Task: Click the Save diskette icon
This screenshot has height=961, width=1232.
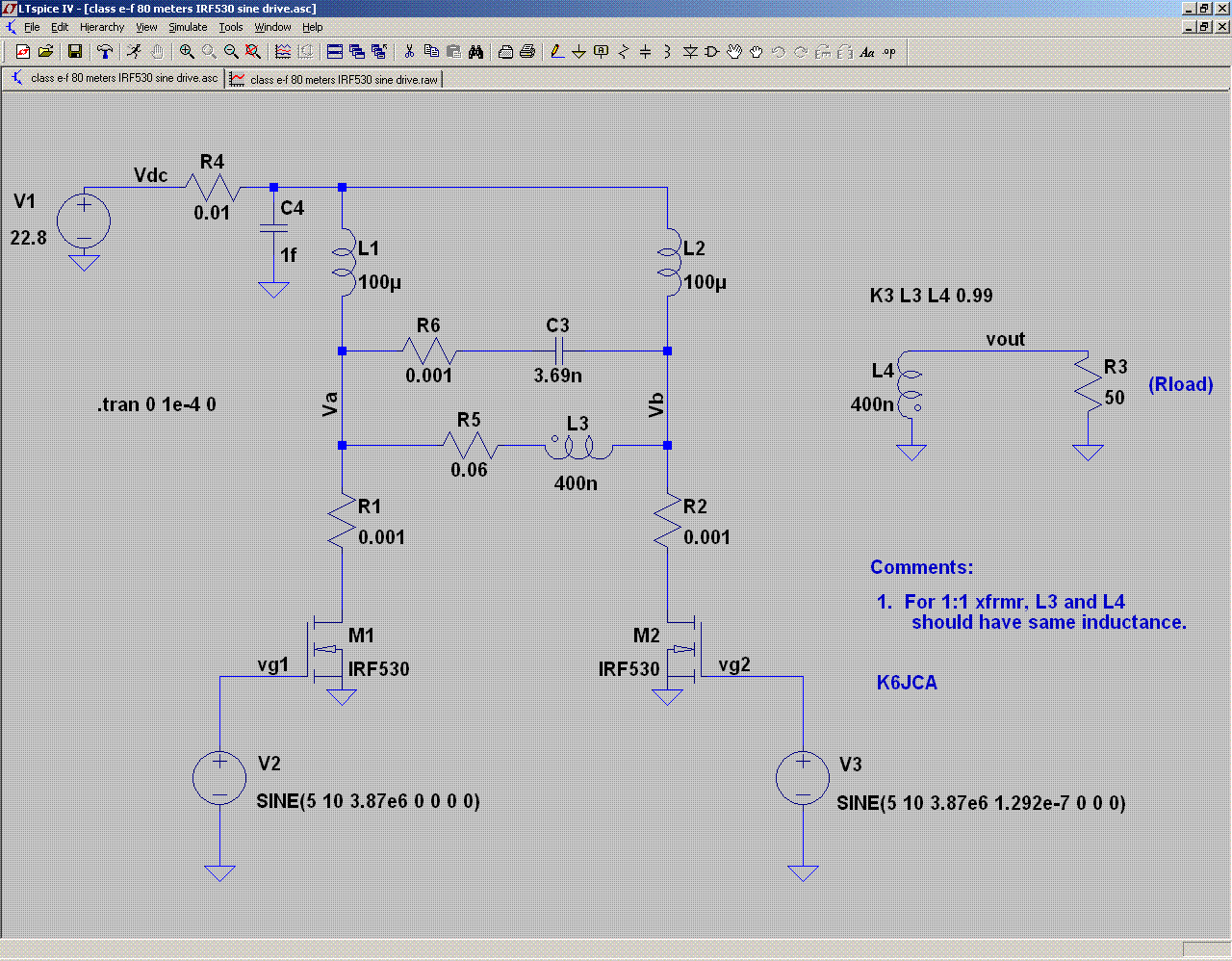Action: [75, 52]
